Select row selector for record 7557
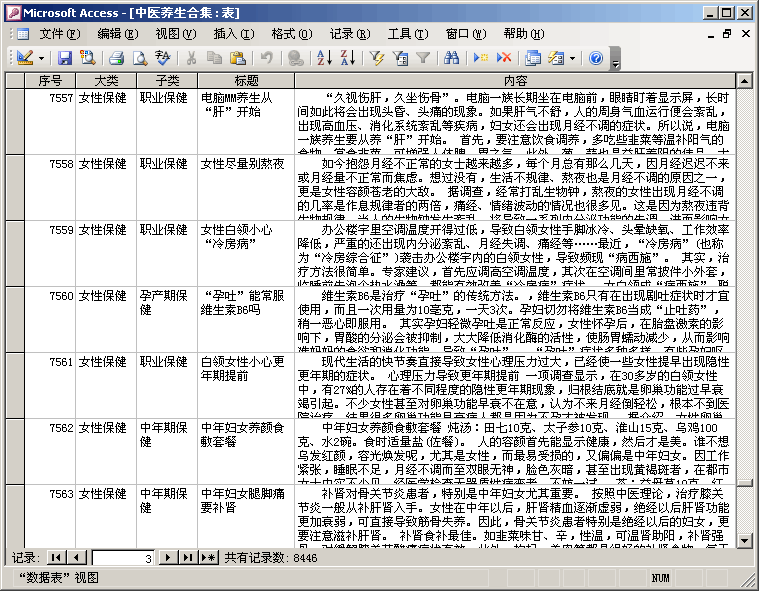 [15, 121]
